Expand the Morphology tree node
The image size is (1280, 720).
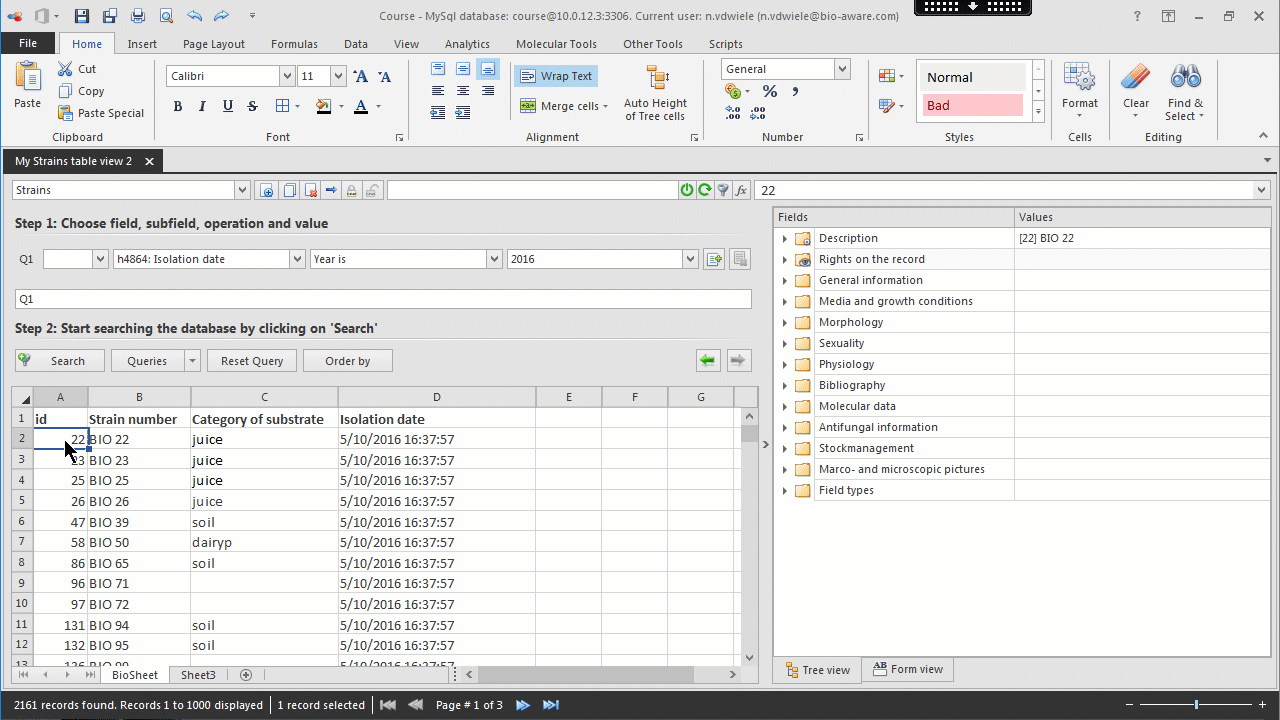tap(785, 322)
